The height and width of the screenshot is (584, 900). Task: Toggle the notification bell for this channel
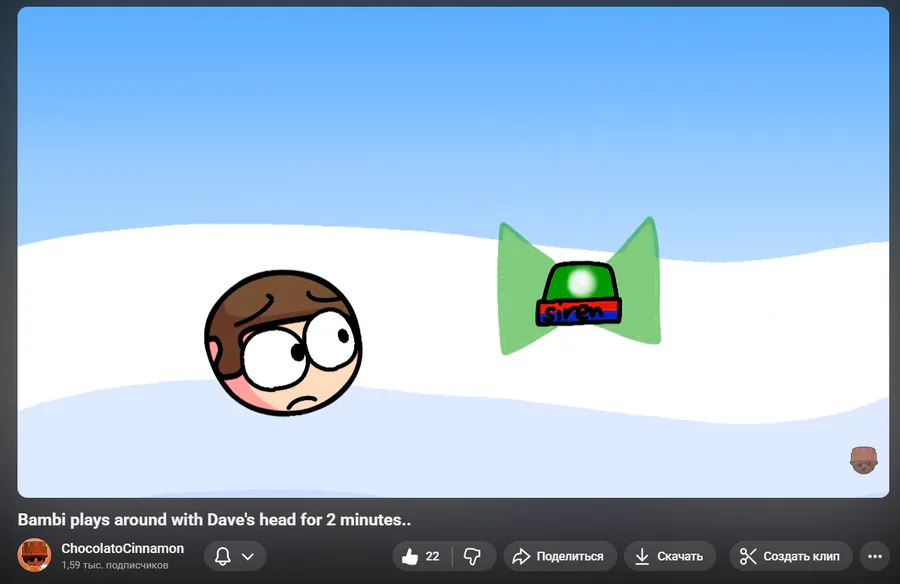(x=223, y=556)
